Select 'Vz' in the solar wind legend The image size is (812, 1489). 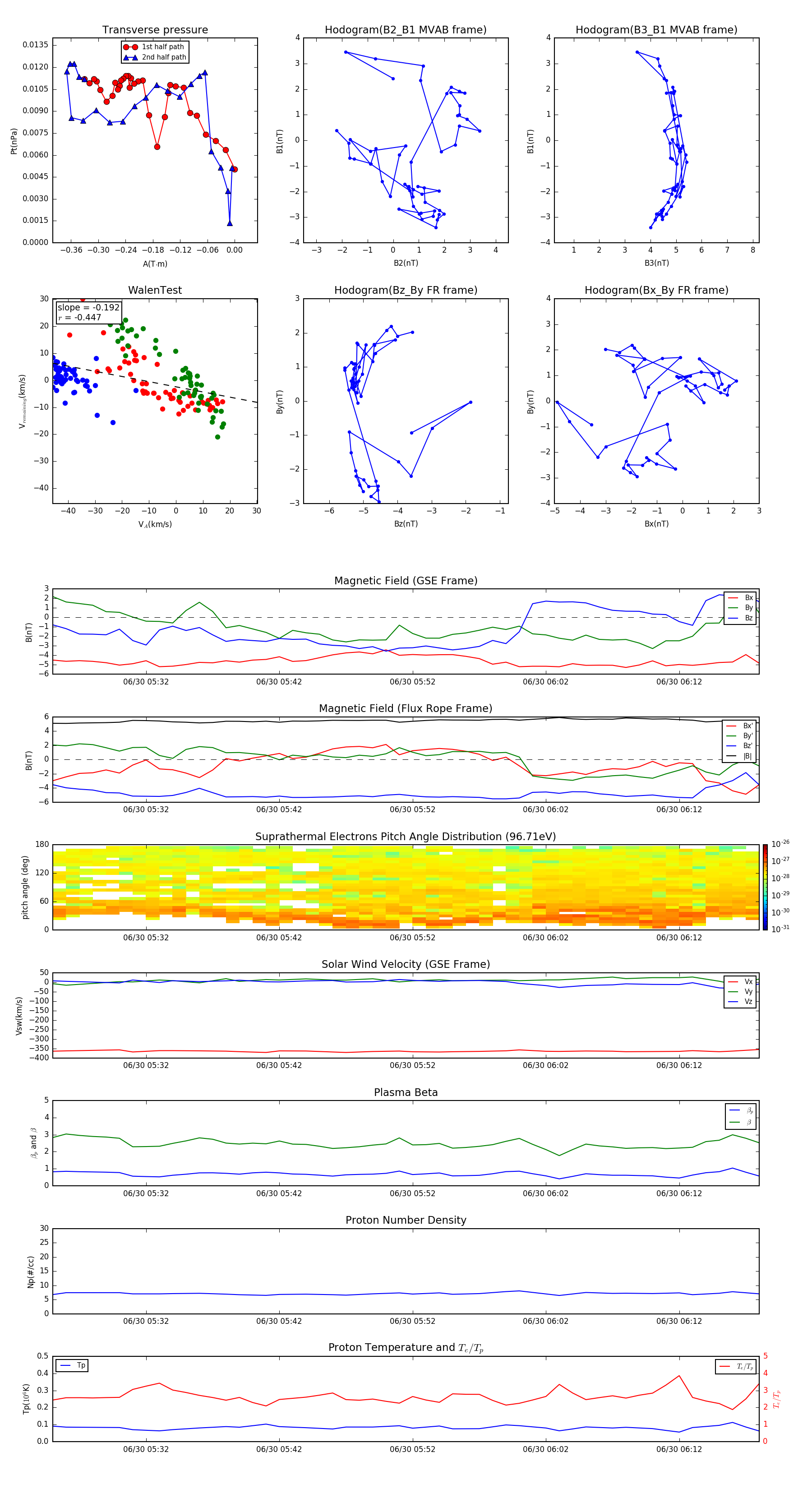(741, 1002)
